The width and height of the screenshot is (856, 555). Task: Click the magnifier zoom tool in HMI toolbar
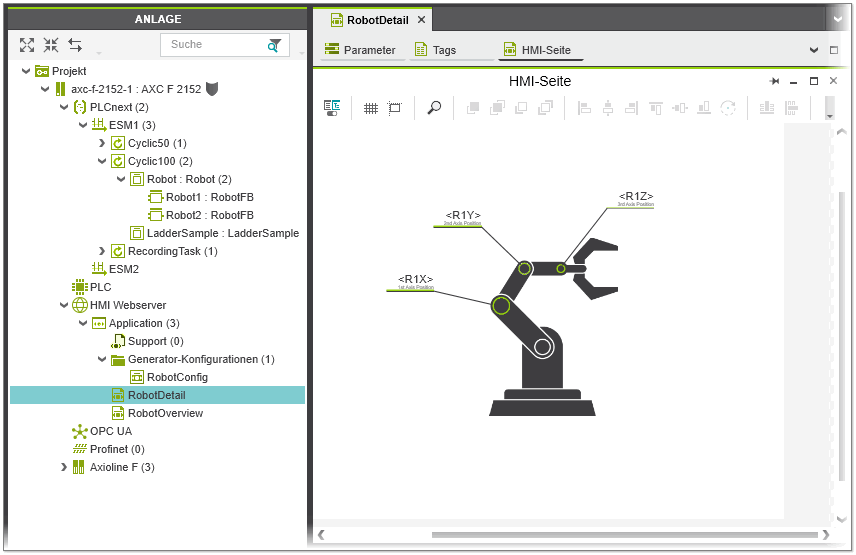434,108
